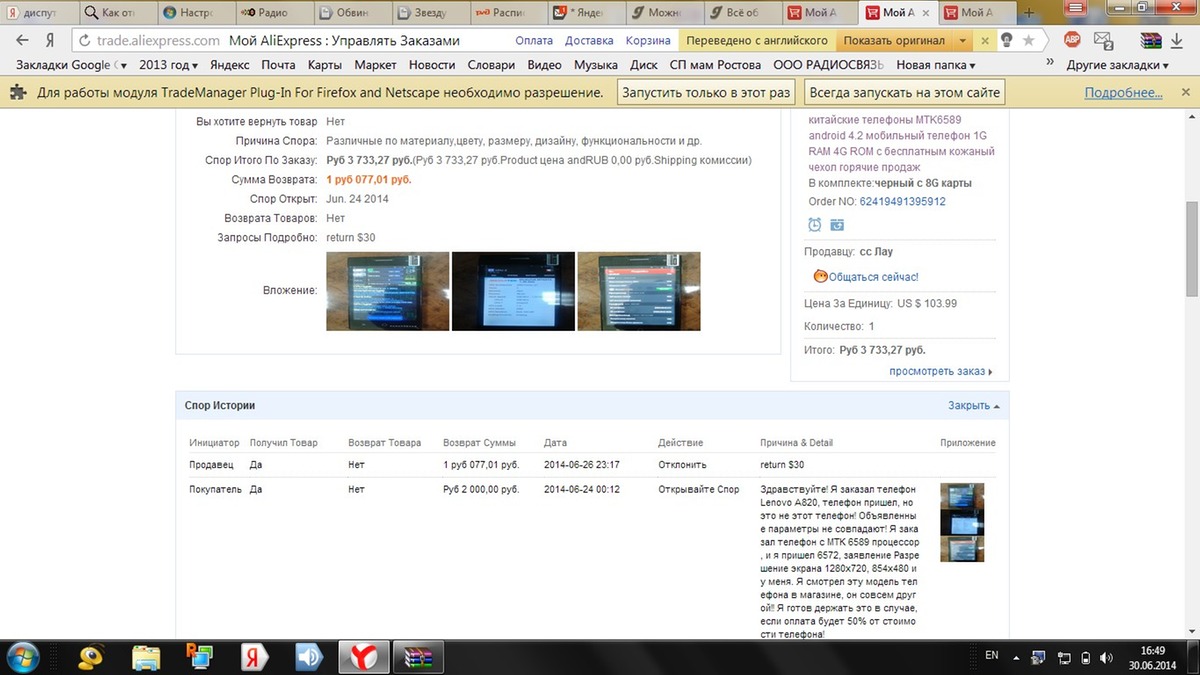Open the "Почта" bookmark
Viewport: 1200px width, 675px height.
tap(279, 65)
